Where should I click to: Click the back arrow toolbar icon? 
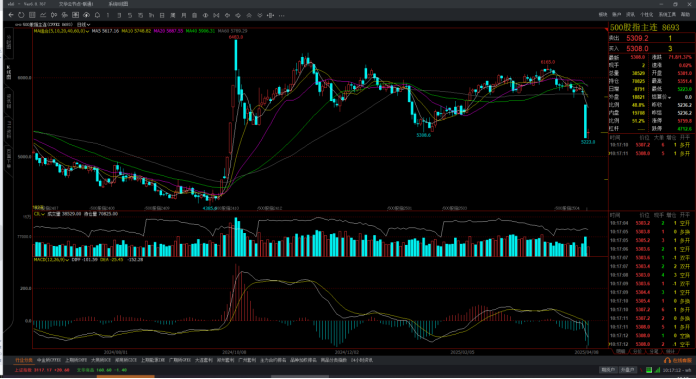click(x=11, y=15)
